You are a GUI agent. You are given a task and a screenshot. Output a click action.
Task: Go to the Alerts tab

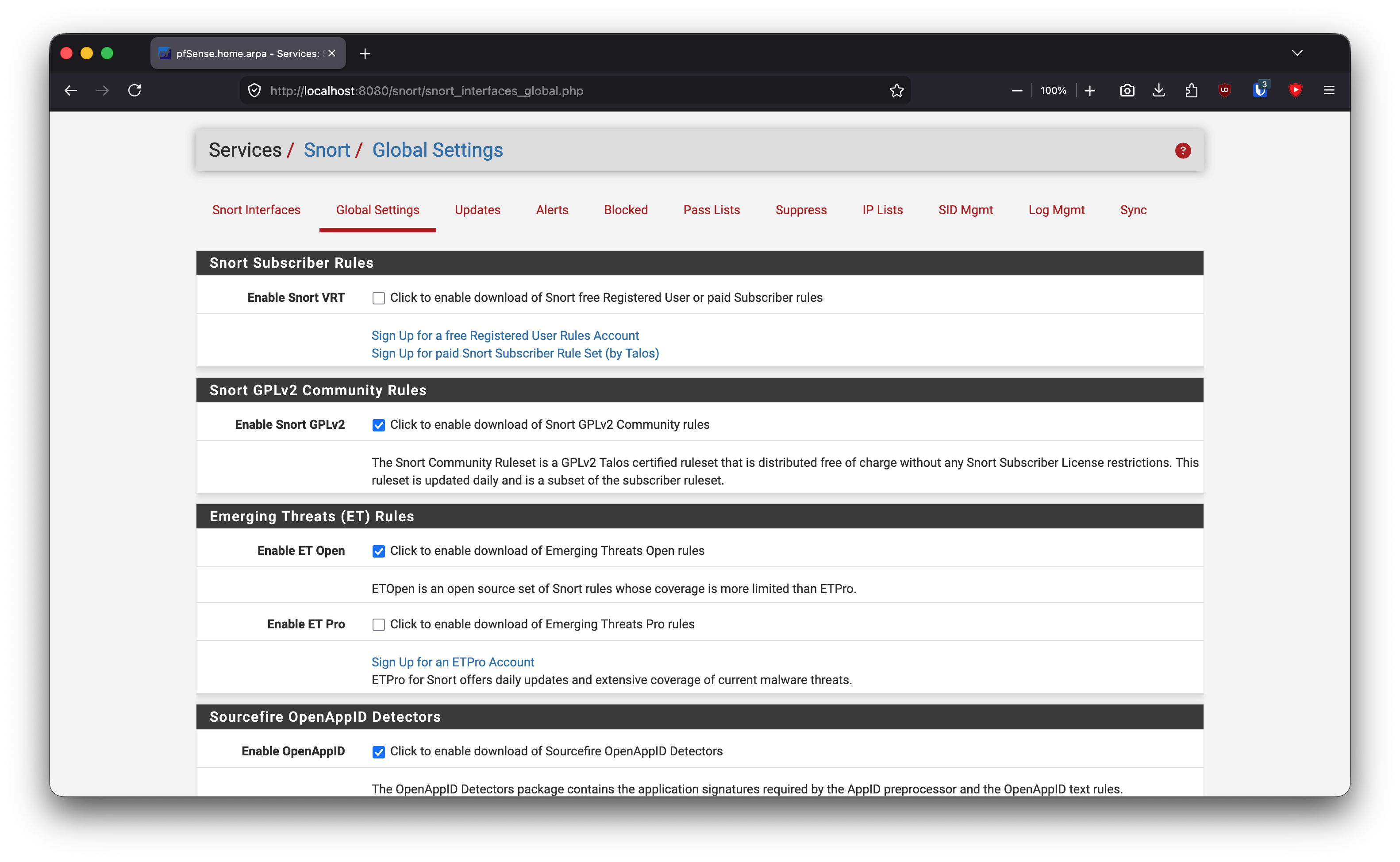pos(552,210)
